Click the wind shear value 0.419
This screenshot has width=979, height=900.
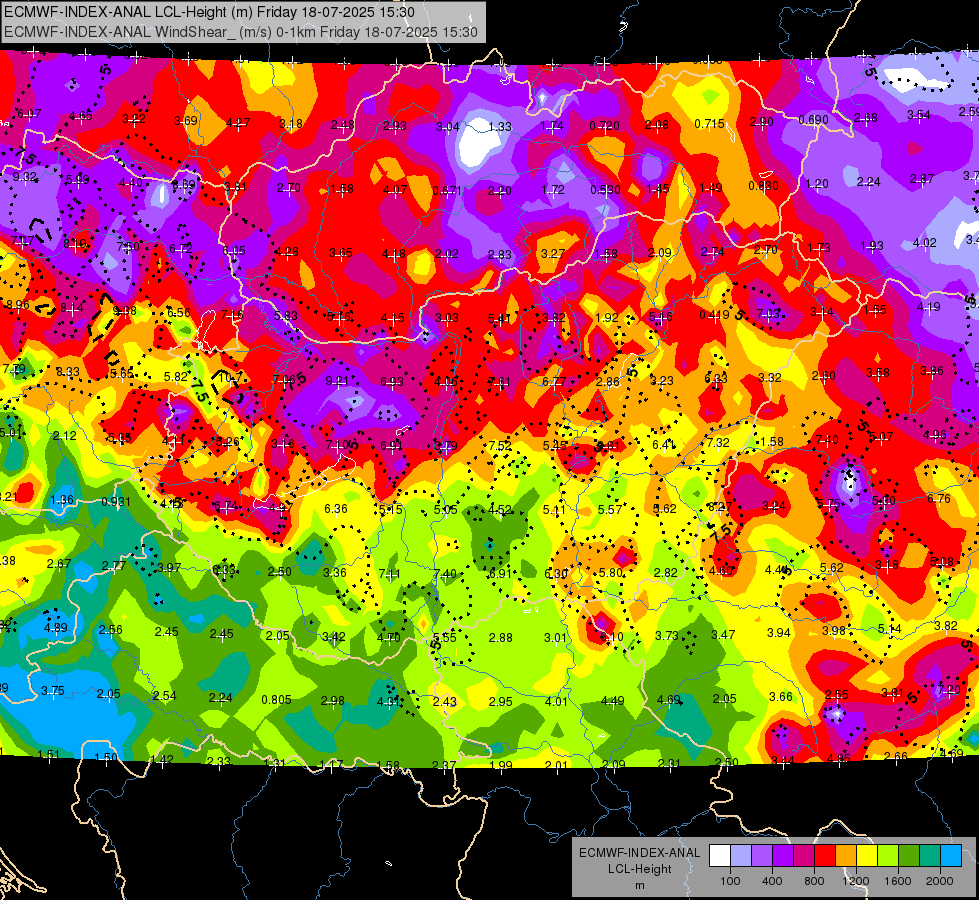tap(714, 314)
